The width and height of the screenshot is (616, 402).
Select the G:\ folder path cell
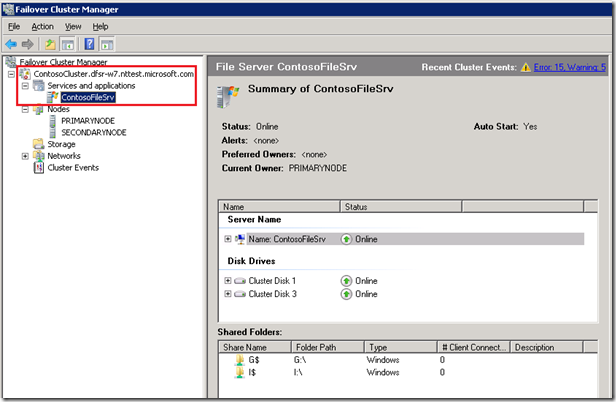[300, 360]
